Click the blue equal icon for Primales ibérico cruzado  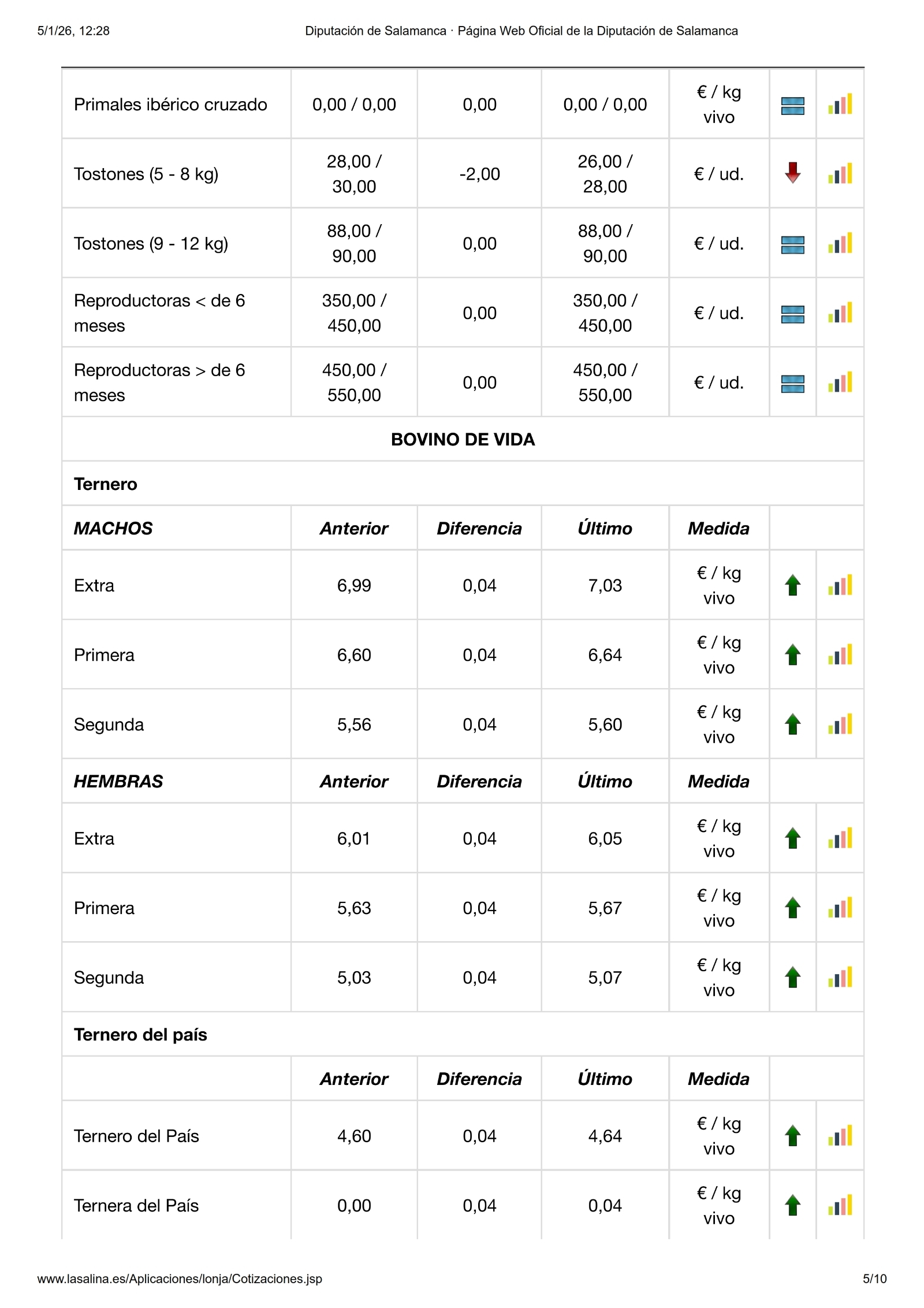[x=792, y=106]
